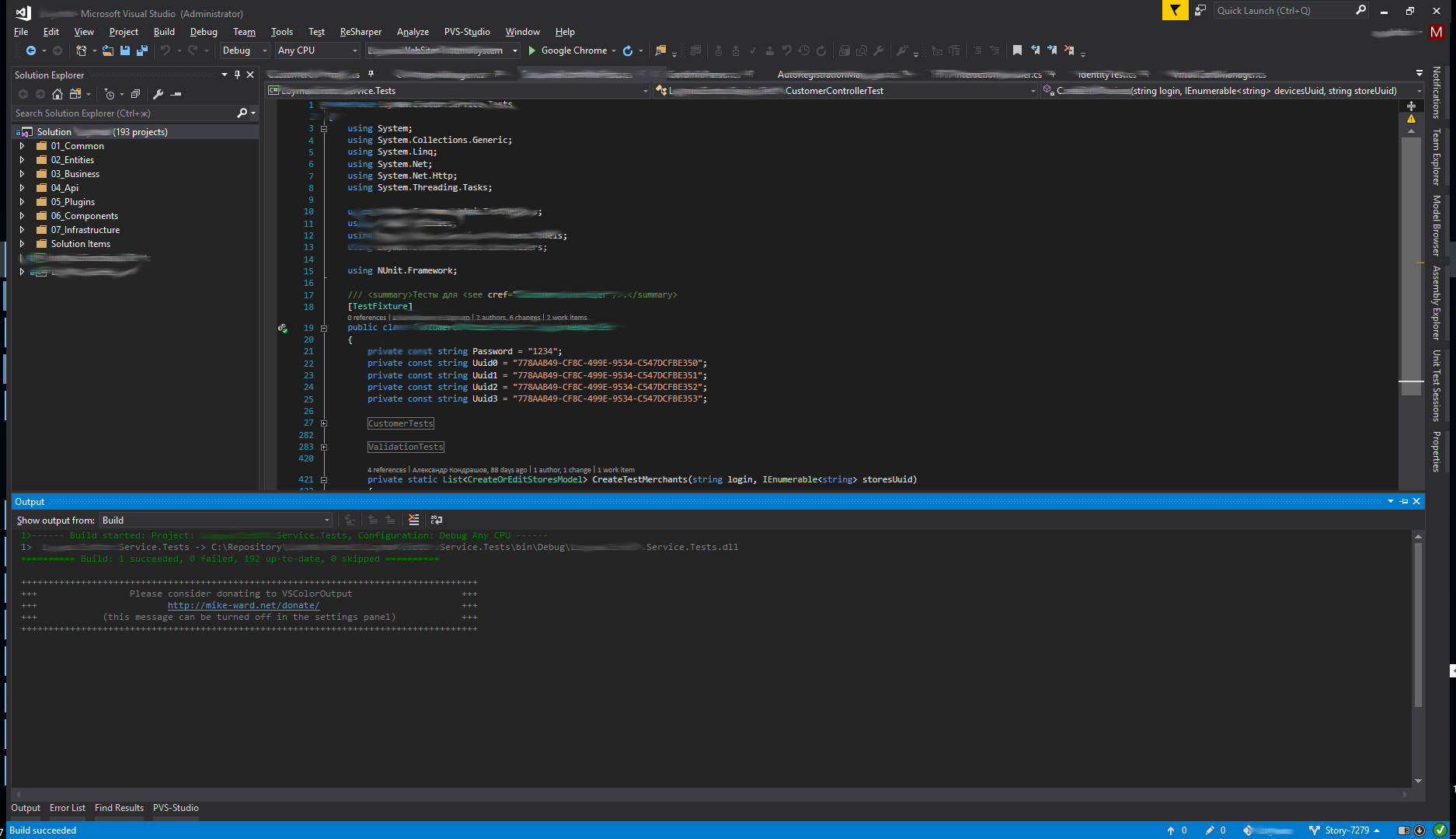The image size is (1456, 839).
Task: Clear all output with the red X icon
Action: [x=413, y=520]
